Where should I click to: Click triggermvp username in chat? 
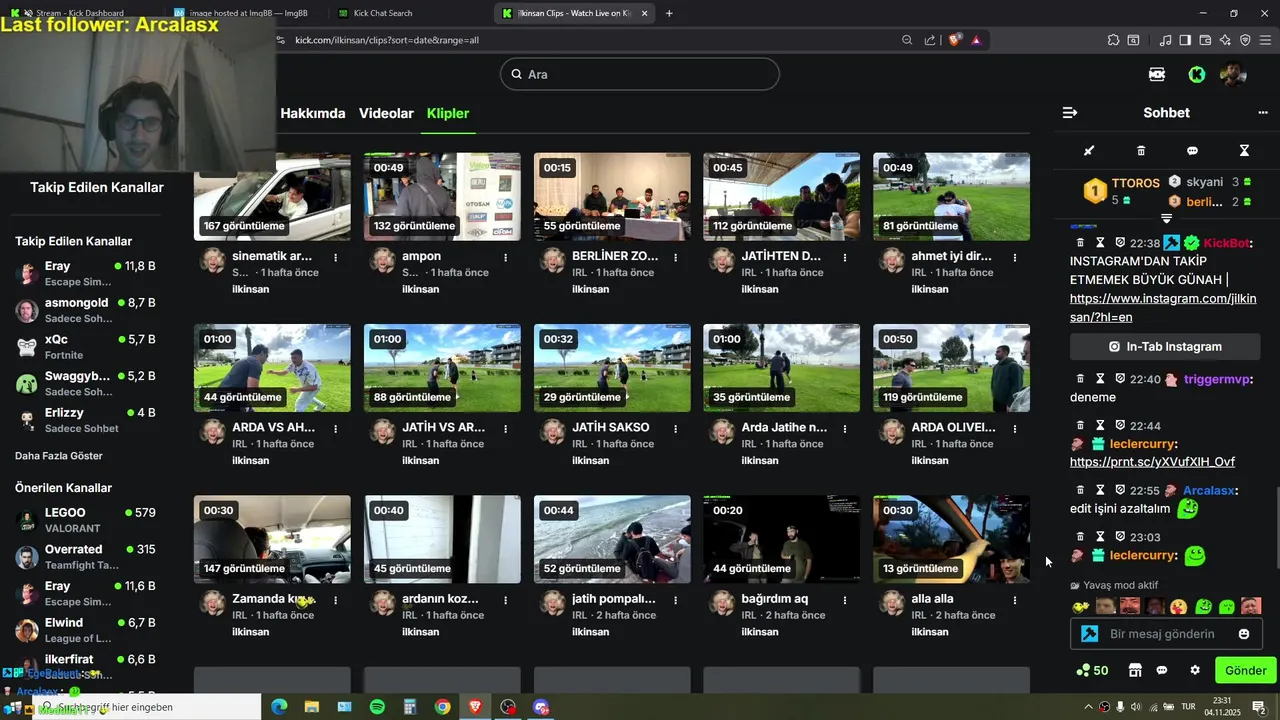pos(1216,379)
